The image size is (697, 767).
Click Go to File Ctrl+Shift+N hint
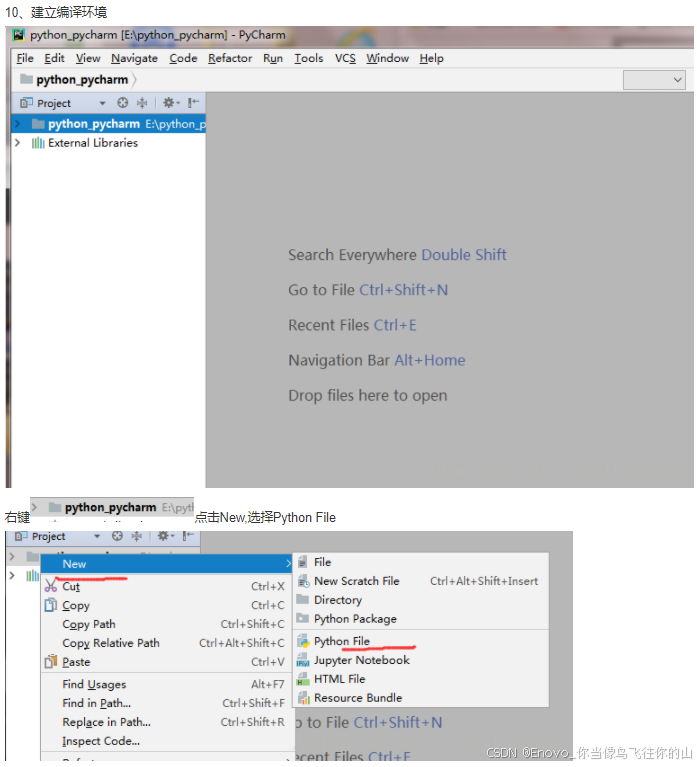pos(368,290)
